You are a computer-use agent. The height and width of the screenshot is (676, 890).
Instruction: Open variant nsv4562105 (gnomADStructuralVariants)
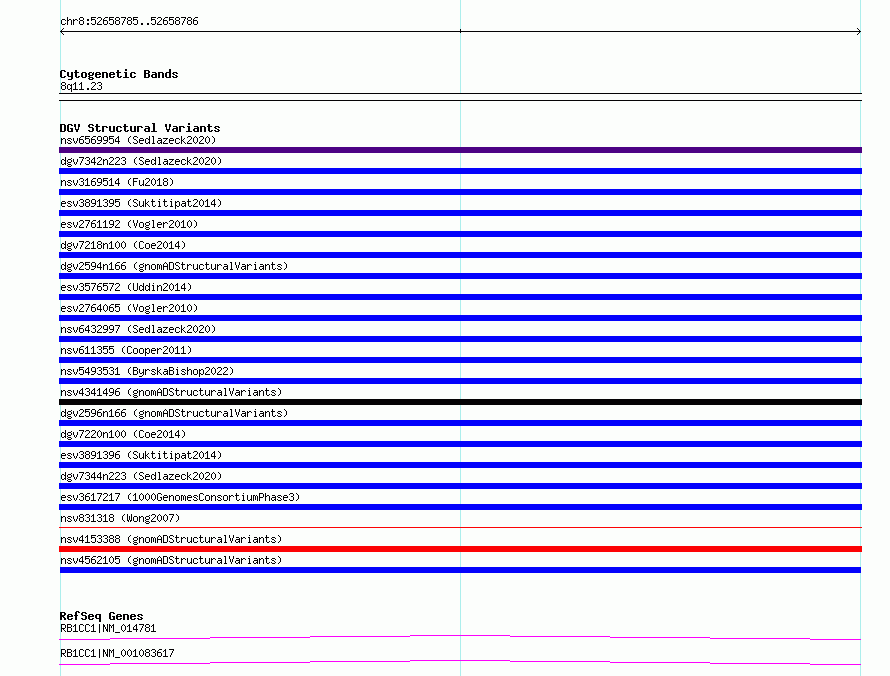click(x=171, y=560)
